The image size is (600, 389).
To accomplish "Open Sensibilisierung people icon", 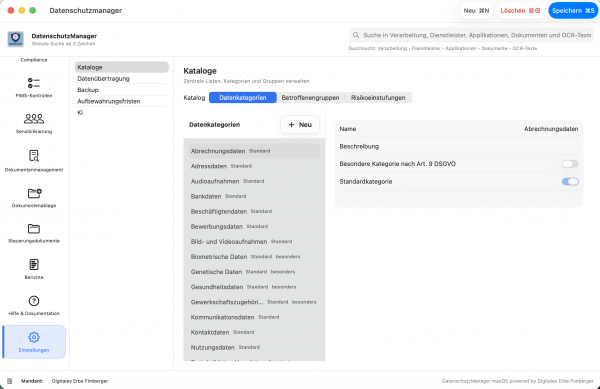I will (34, 119).
